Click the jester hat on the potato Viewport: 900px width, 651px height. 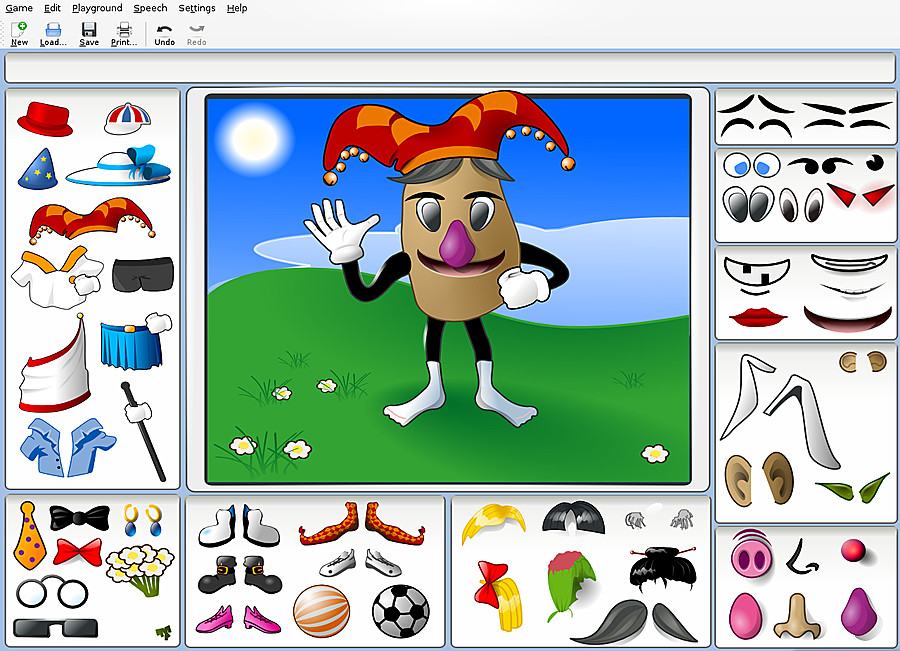click(448, 138)
